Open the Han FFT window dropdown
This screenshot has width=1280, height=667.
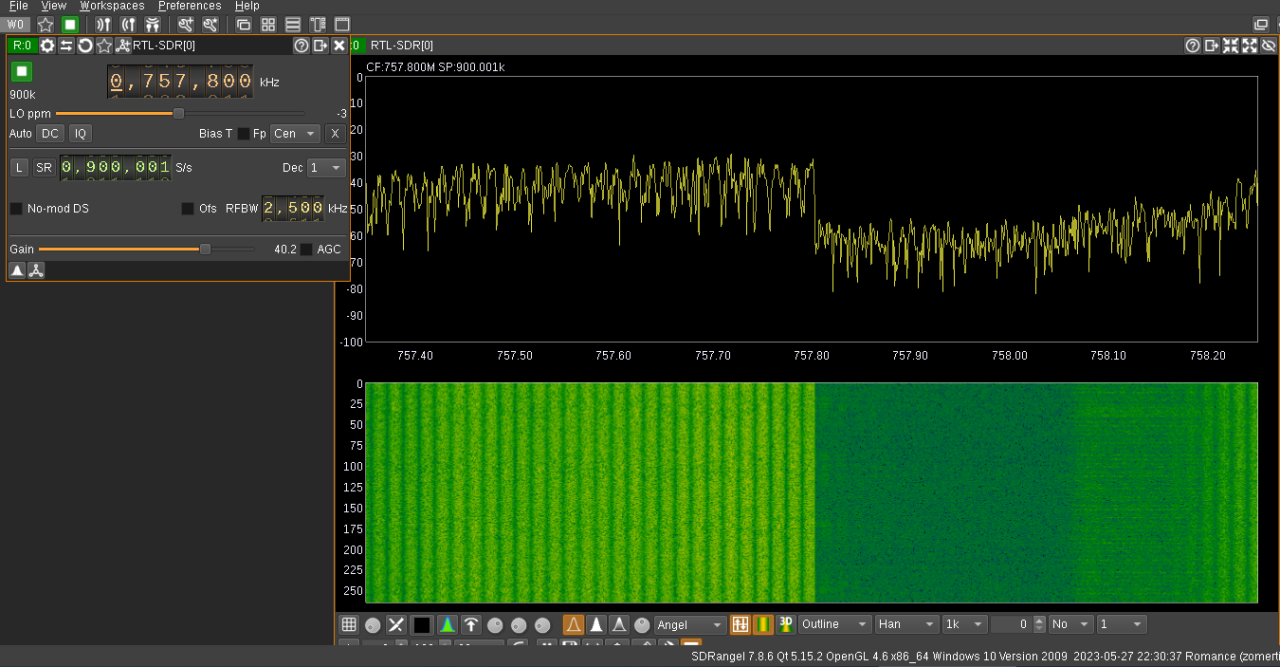[x=907, y=624]
